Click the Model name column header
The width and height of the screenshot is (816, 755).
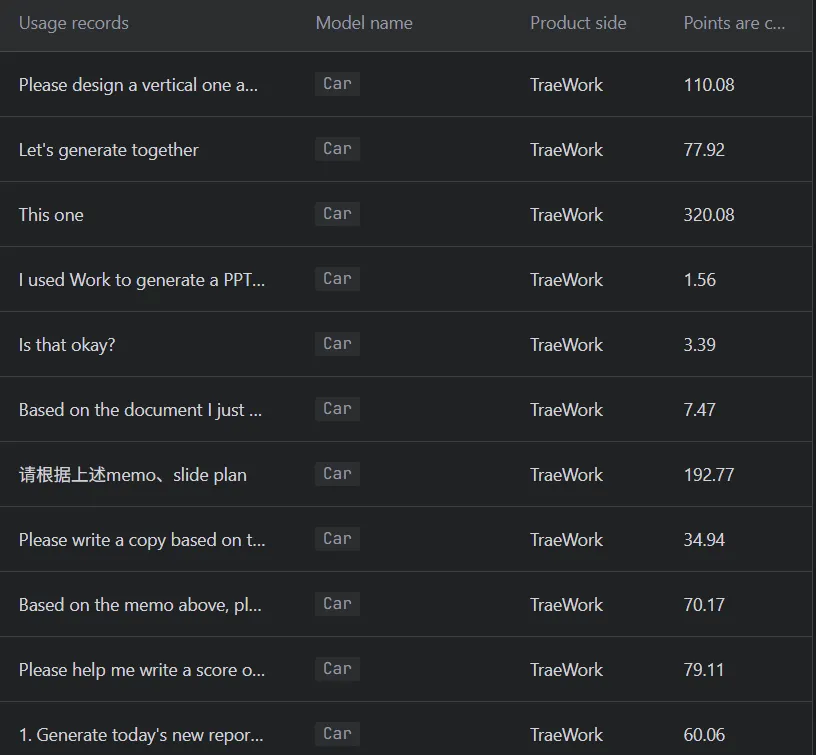coord(364,23)
